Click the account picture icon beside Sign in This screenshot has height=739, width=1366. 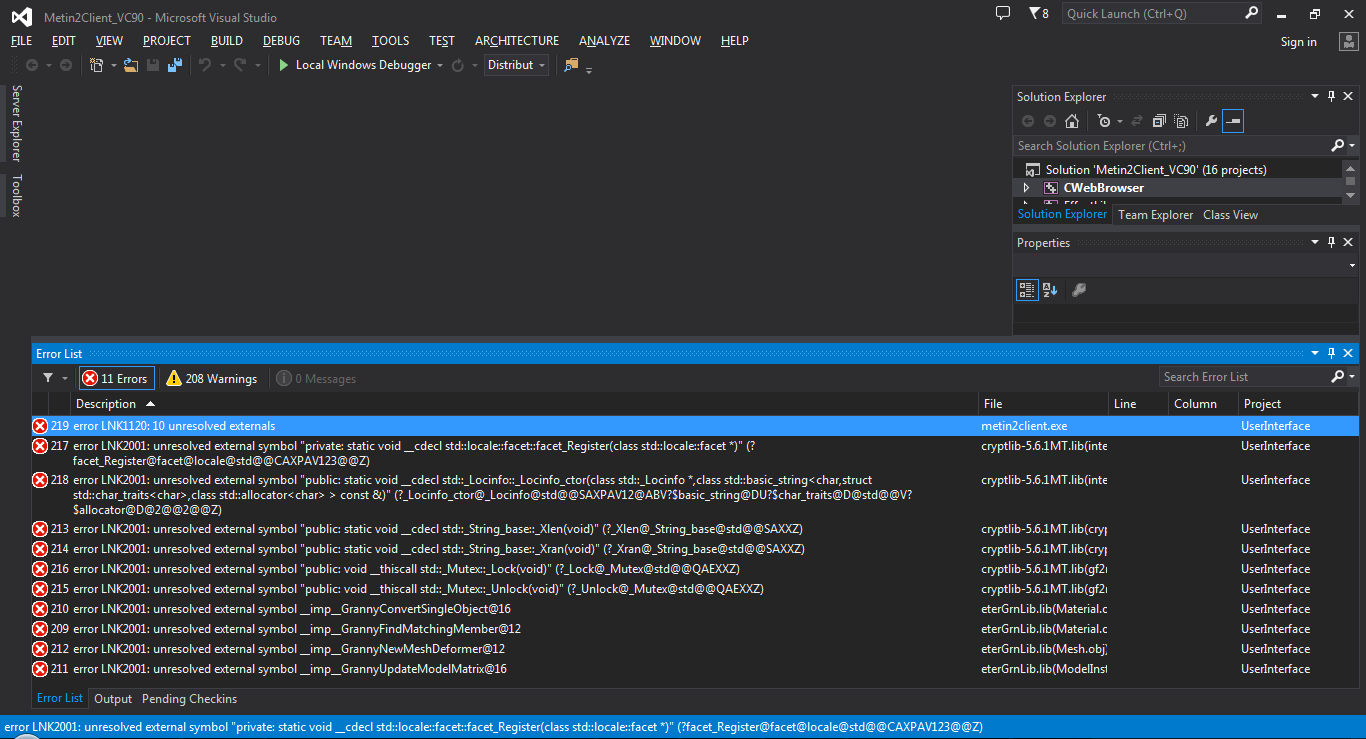(1347, 41)
